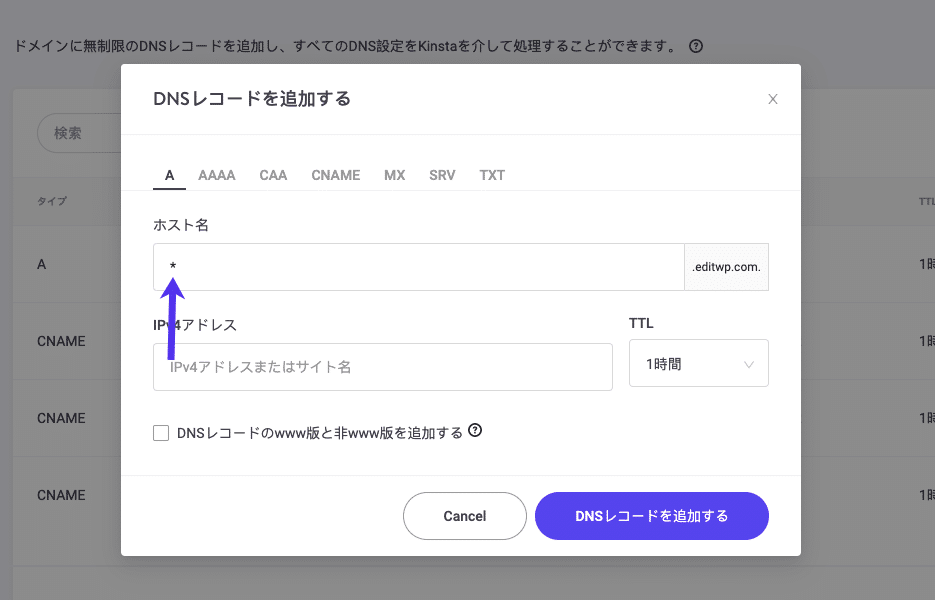Screen dimensions: 935x600
Task: Open the help tooltip next to the www checkbox
Action: [475, 430]
